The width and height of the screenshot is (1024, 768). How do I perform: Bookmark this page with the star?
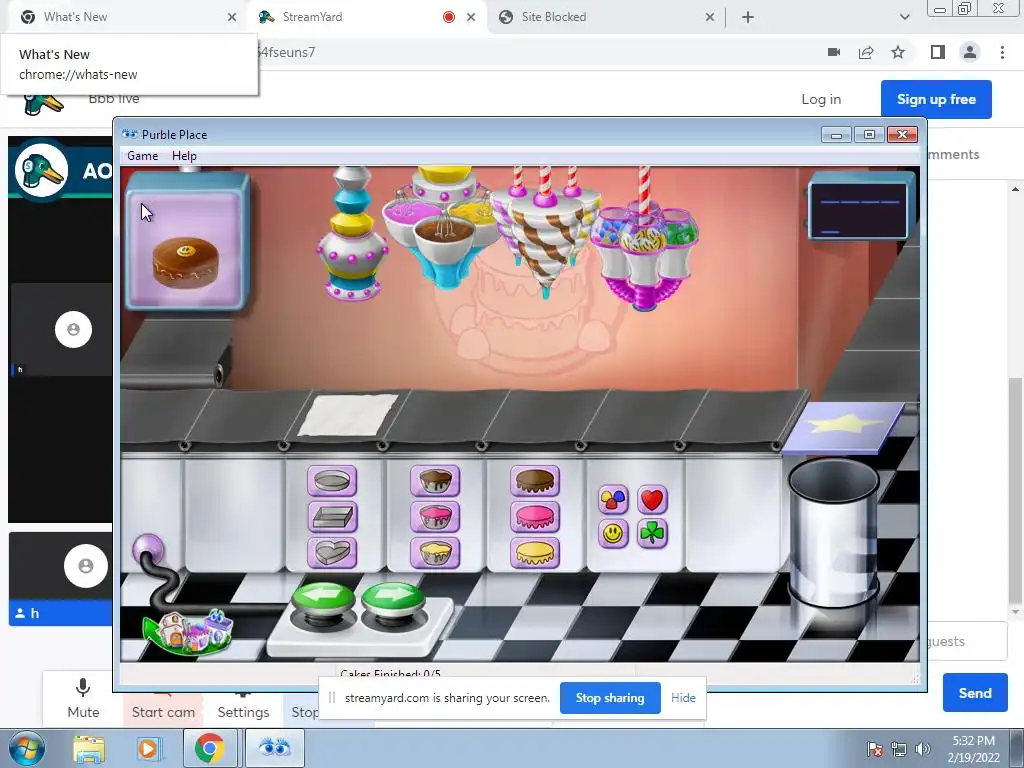coord(898,52)
